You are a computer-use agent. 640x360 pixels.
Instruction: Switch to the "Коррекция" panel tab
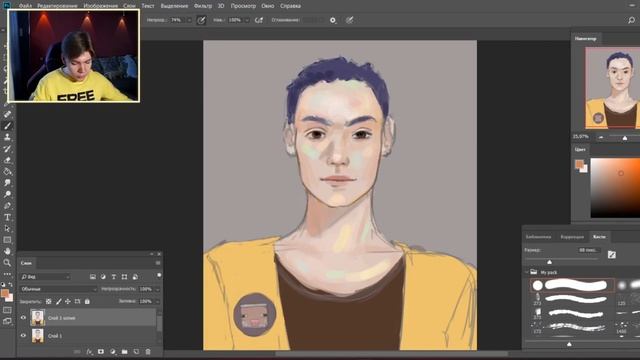(x=572, y=237)
